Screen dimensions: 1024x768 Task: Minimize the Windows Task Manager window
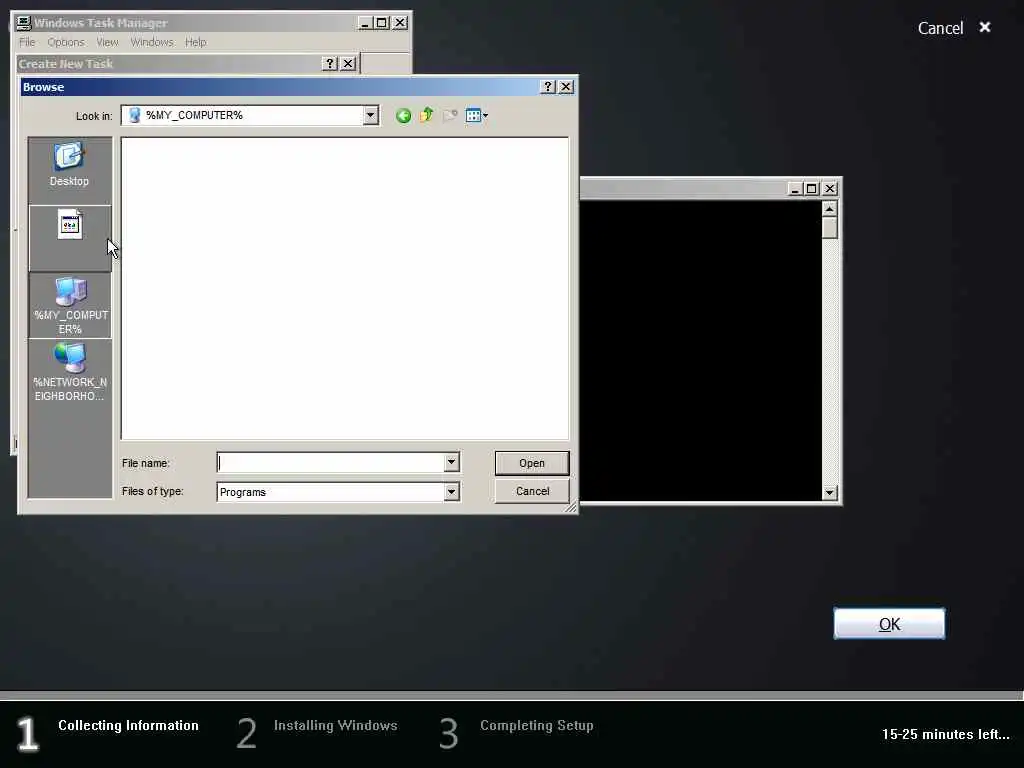tap(365, 23)
